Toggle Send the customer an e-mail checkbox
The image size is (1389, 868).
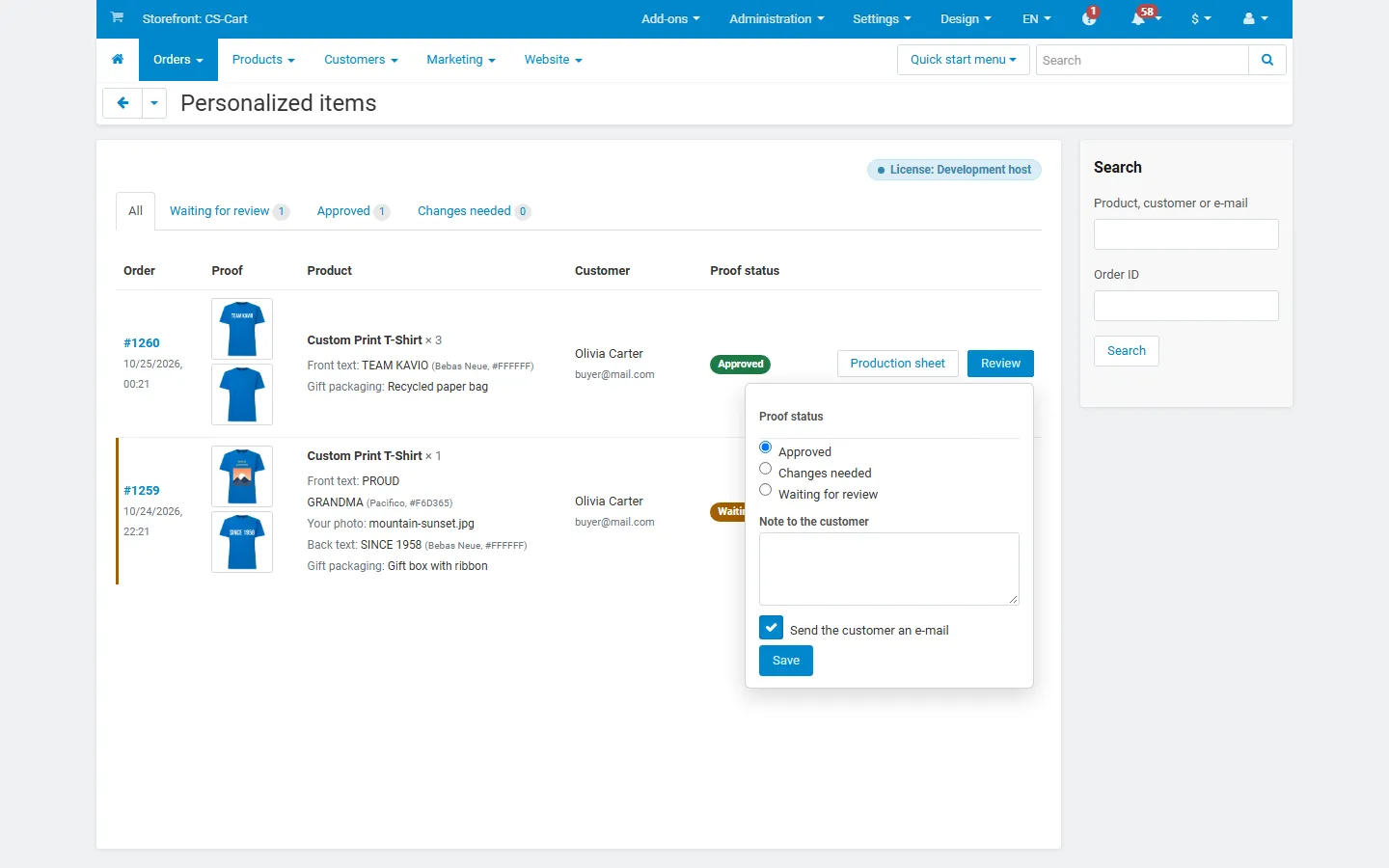[x=772, y=628]
